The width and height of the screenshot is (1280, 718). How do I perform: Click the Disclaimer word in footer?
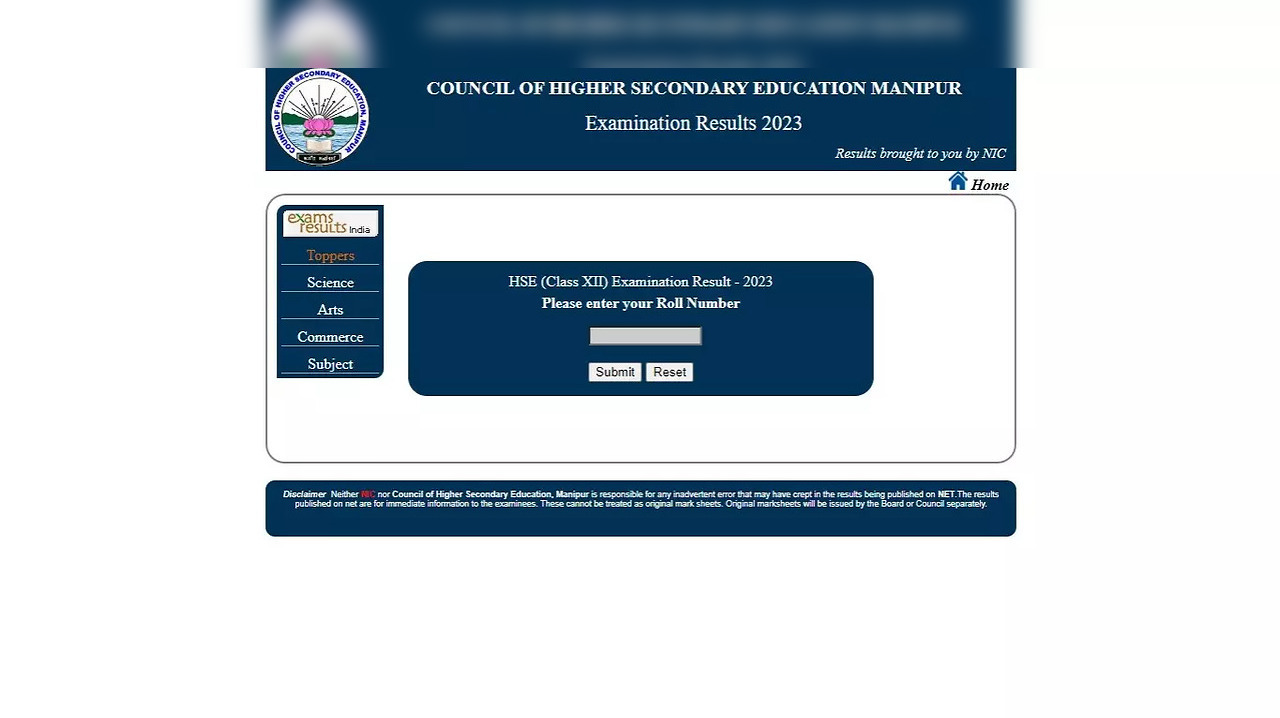coord(304,494)
